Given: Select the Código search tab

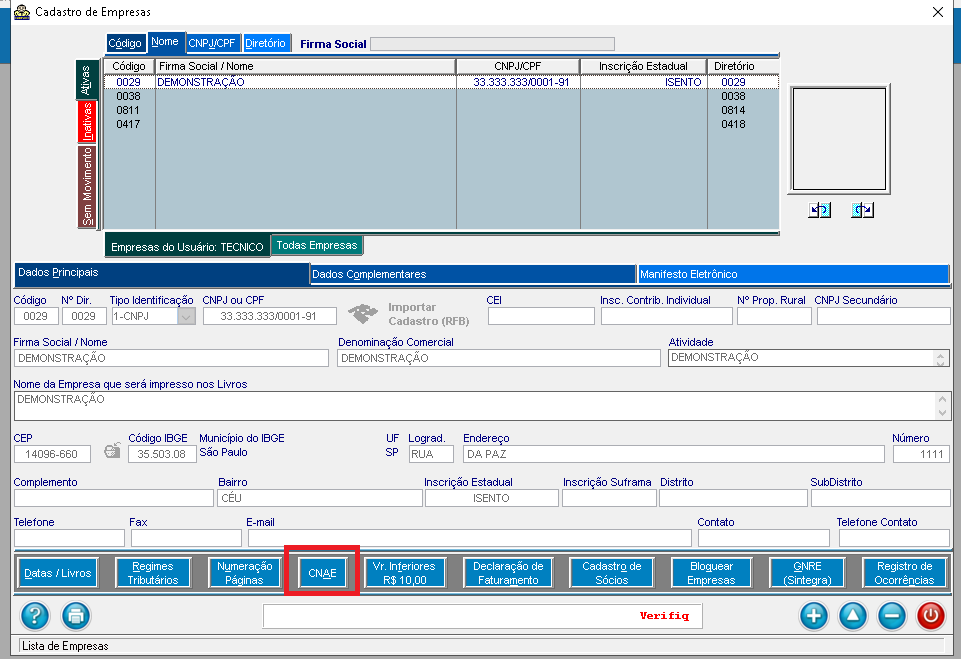Looking at the screenshot, I should pyautogui.click(x=125, y=43).
